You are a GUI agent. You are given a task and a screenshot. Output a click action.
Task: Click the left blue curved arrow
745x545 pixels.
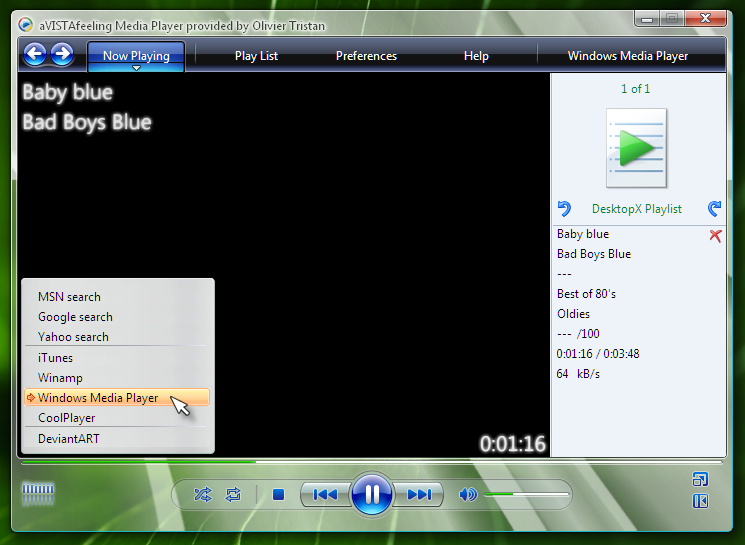click(x=564, y=209)
